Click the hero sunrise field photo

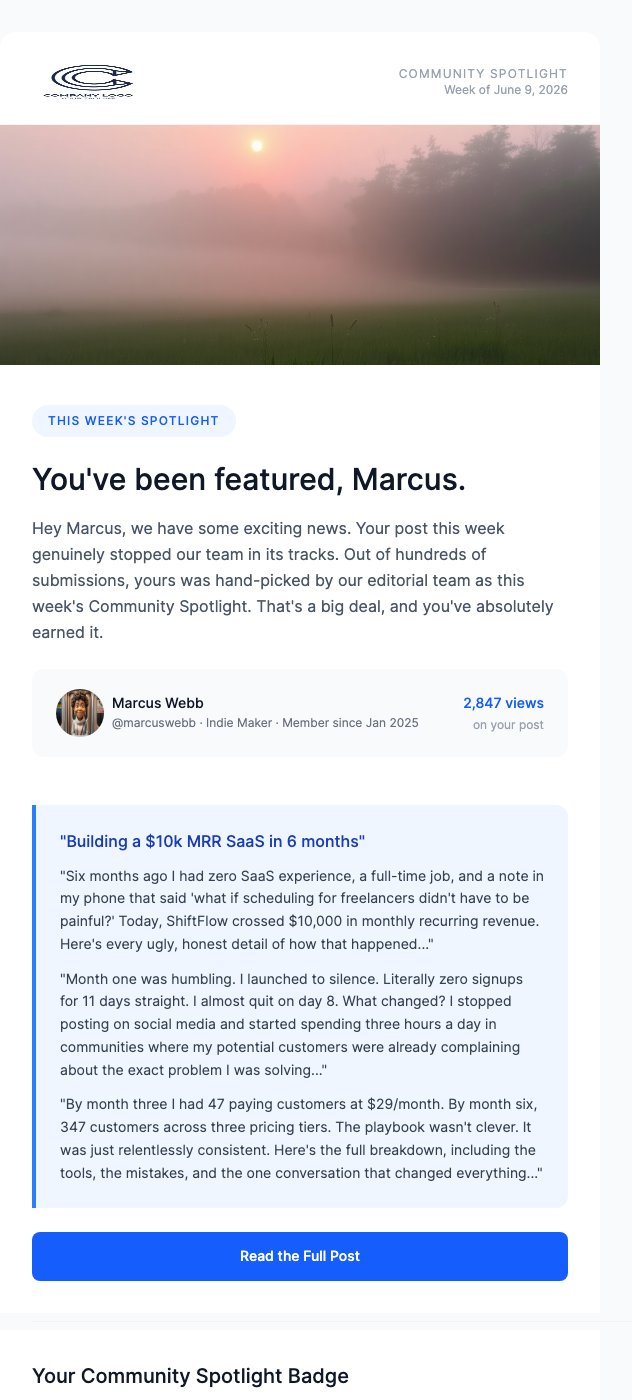pyautogui.click(x=300, y=243)
